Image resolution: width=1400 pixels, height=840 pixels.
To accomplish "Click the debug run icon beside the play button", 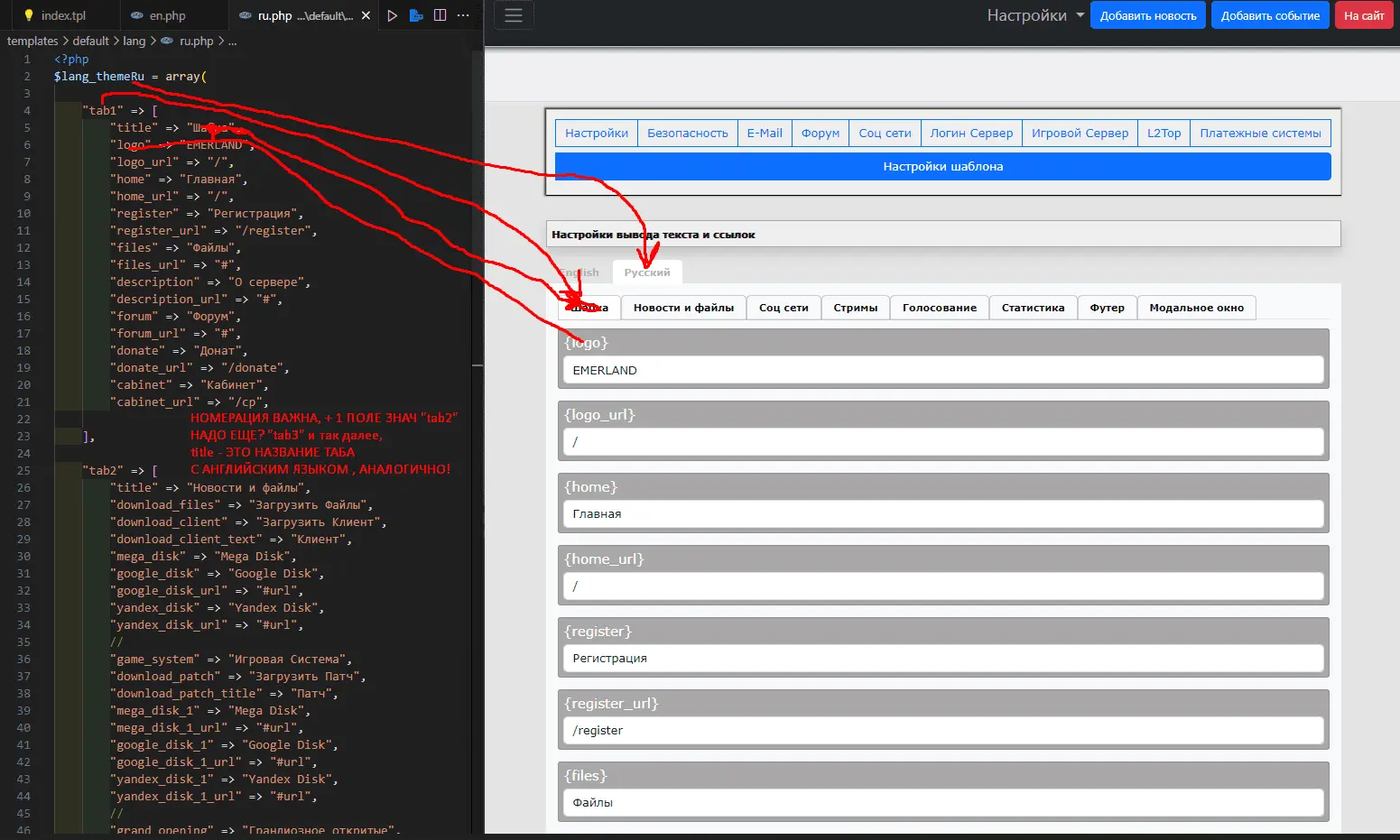I will tap(416, 15).
